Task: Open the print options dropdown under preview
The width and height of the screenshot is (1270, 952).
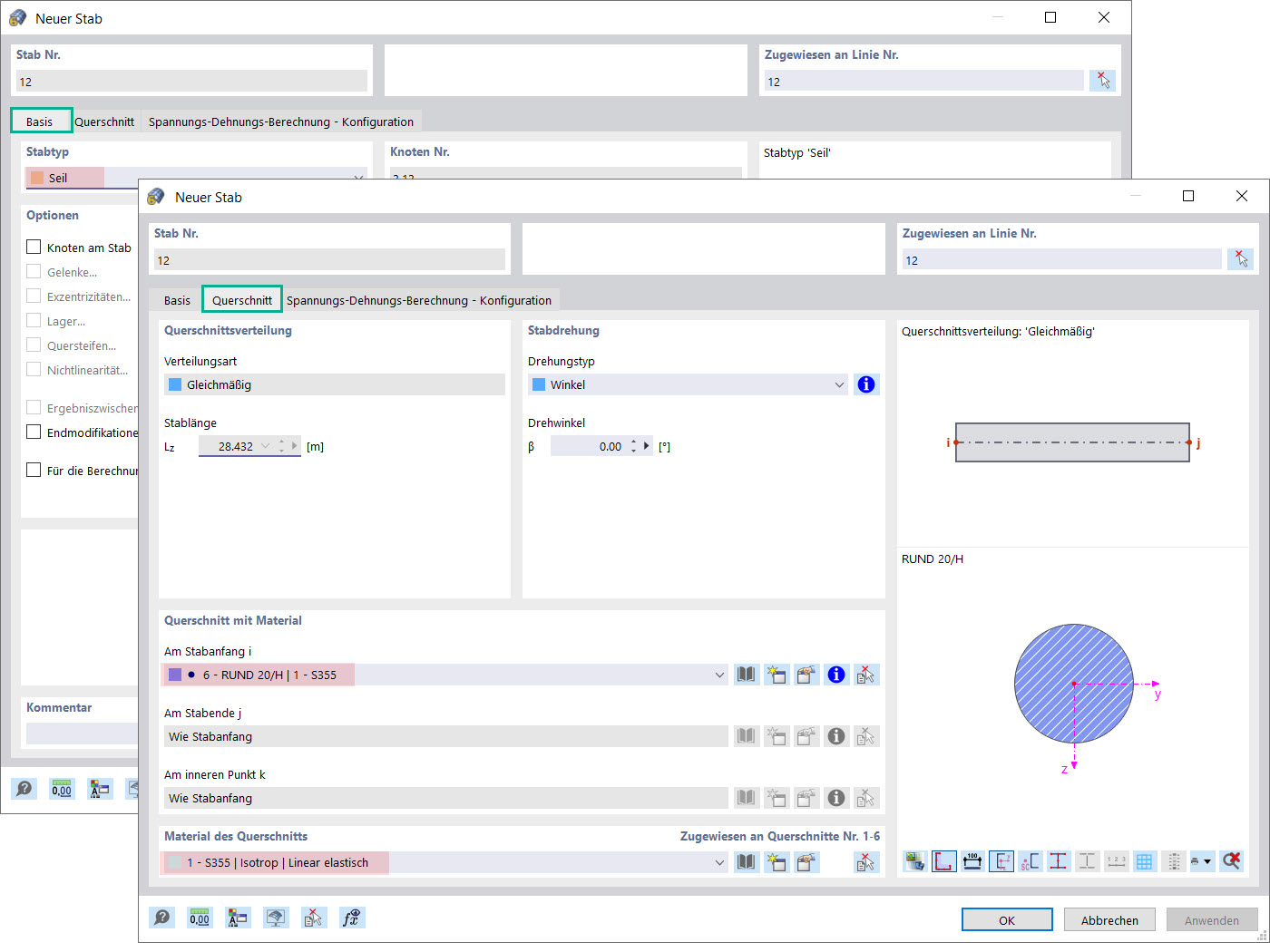Action: 1207,861
